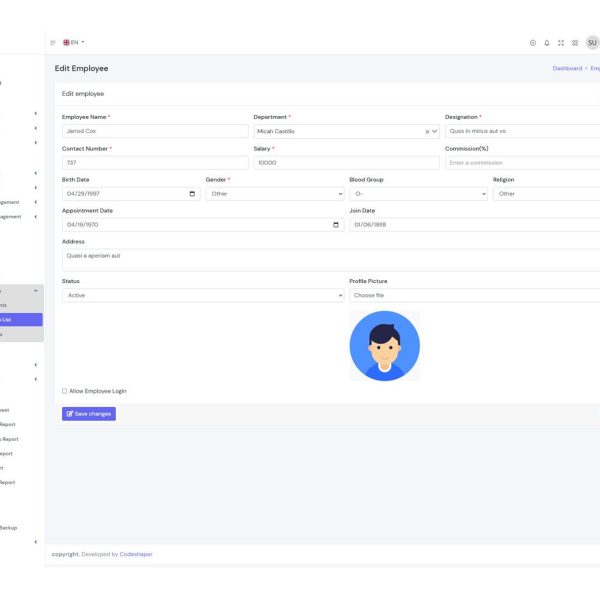Click the Employee Name input field
This screenshot has height=600, width=600.
tap(155, 131)
